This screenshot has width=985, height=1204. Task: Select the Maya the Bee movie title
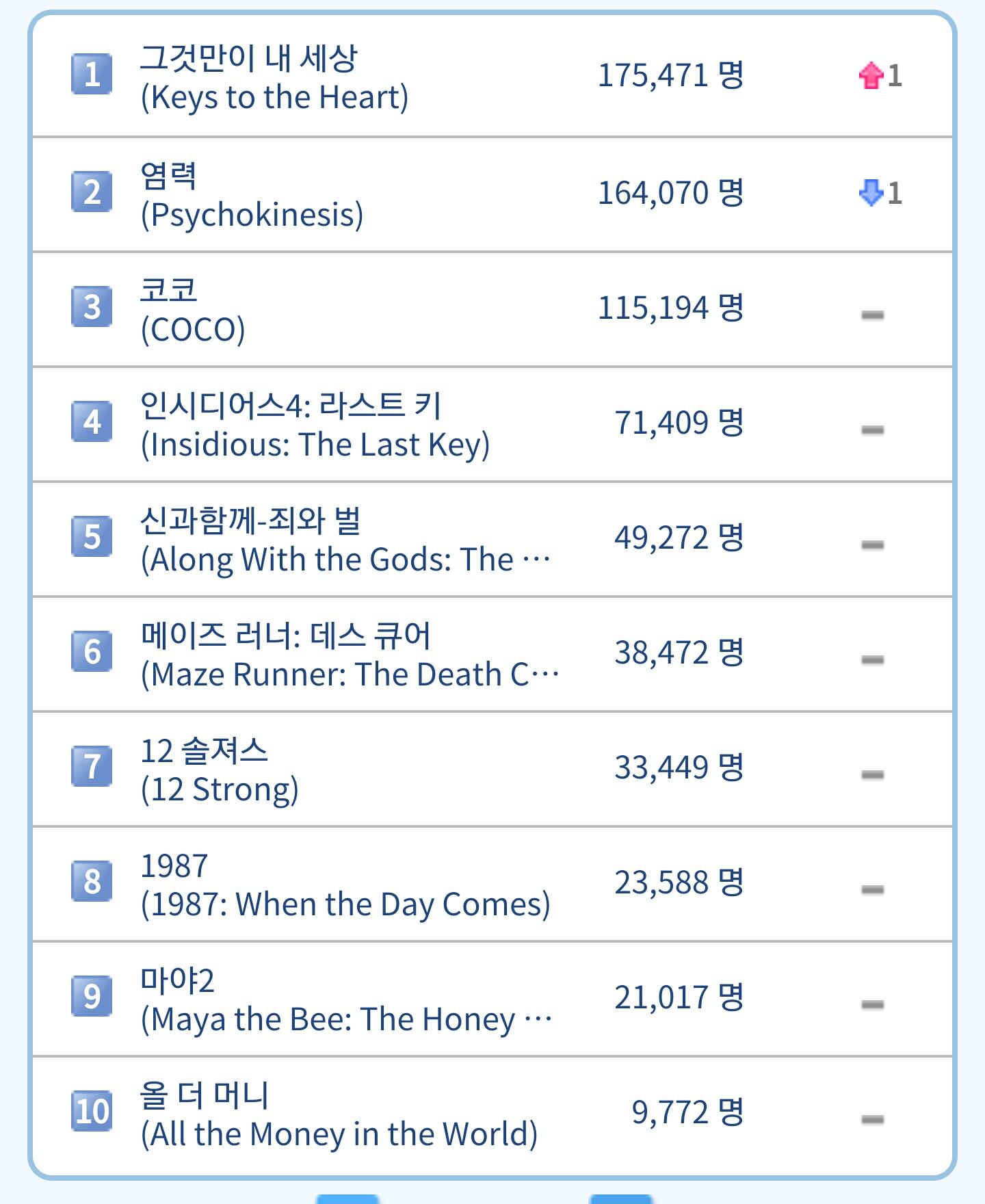pos(346,999)
